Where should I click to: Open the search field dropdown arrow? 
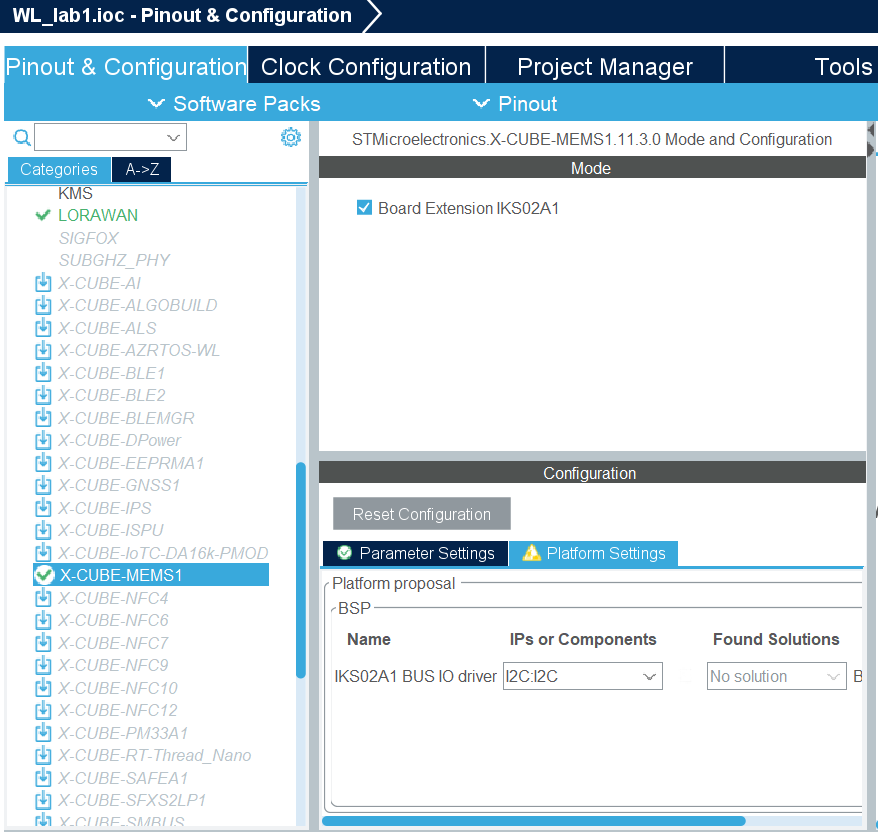(x=174, y=138)
